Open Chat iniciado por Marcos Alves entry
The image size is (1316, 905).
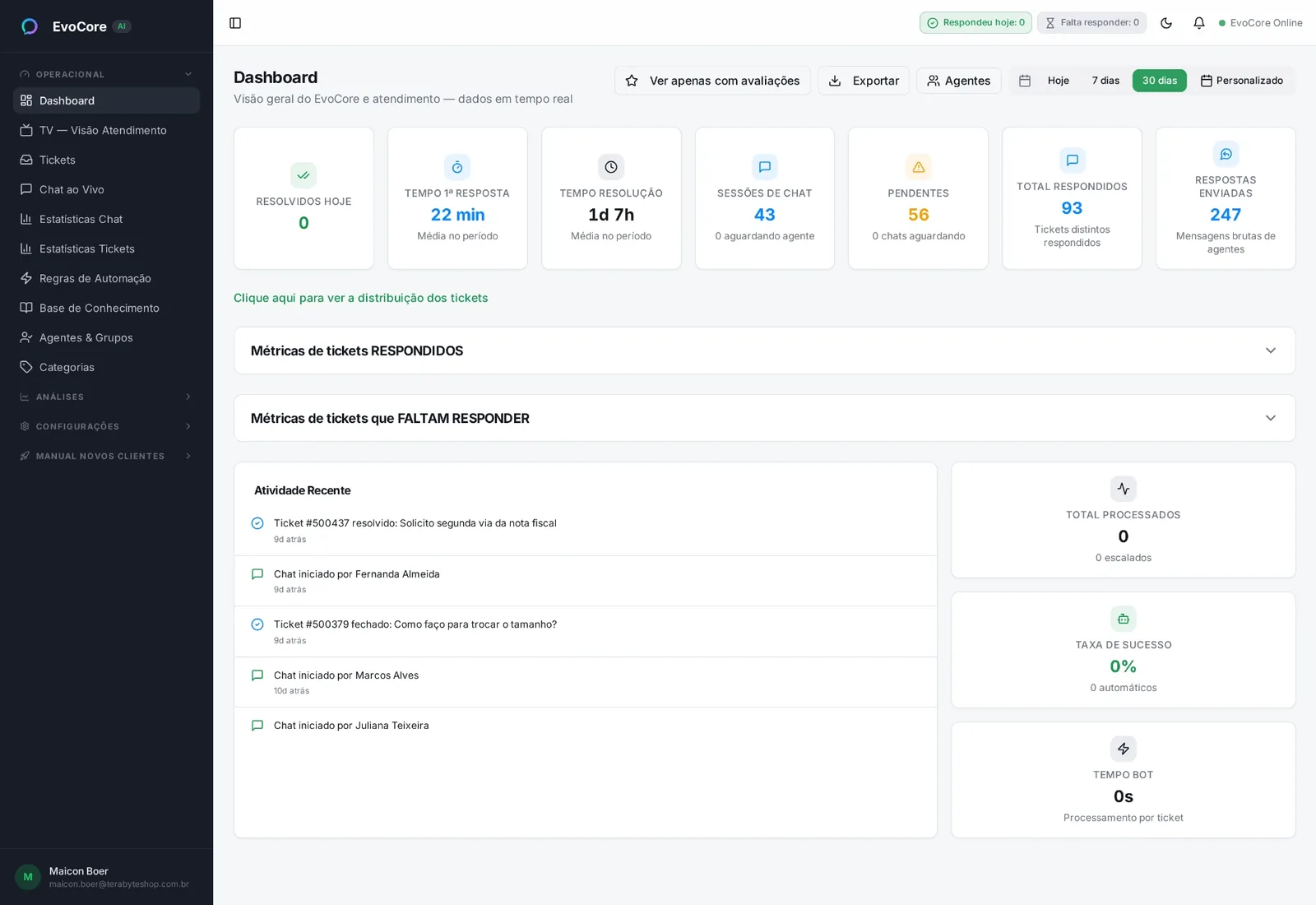pyautogui.click(x=586, y=682)
